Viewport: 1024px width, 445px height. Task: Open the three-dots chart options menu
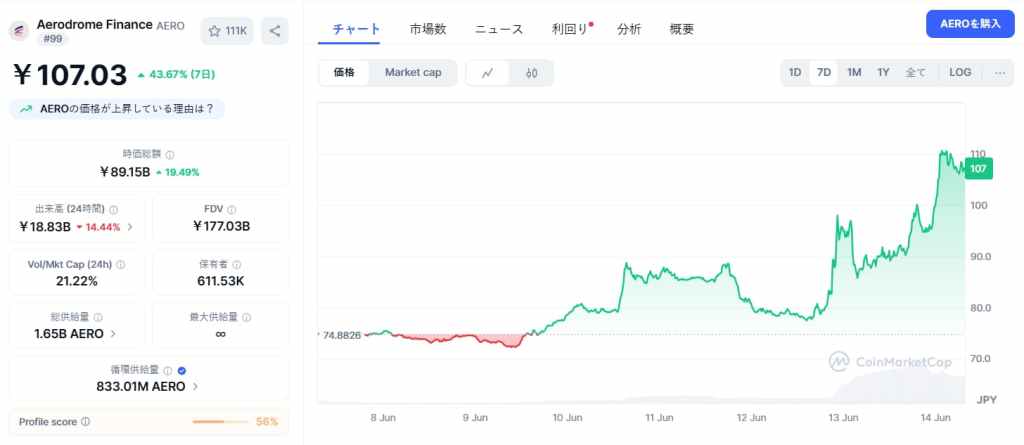[x=1000, y=73]
